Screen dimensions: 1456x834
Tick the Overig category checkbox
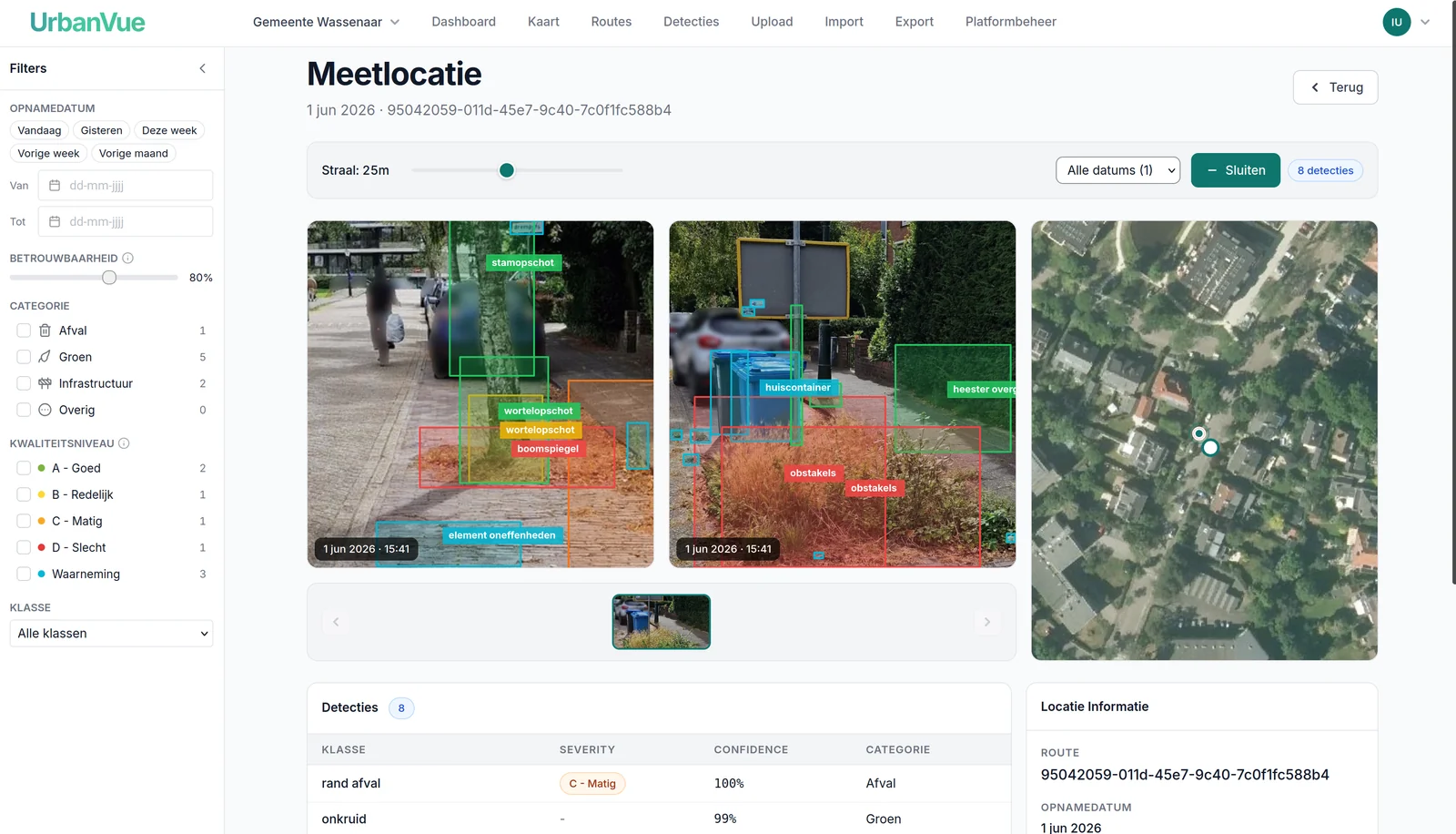(24, 410)
